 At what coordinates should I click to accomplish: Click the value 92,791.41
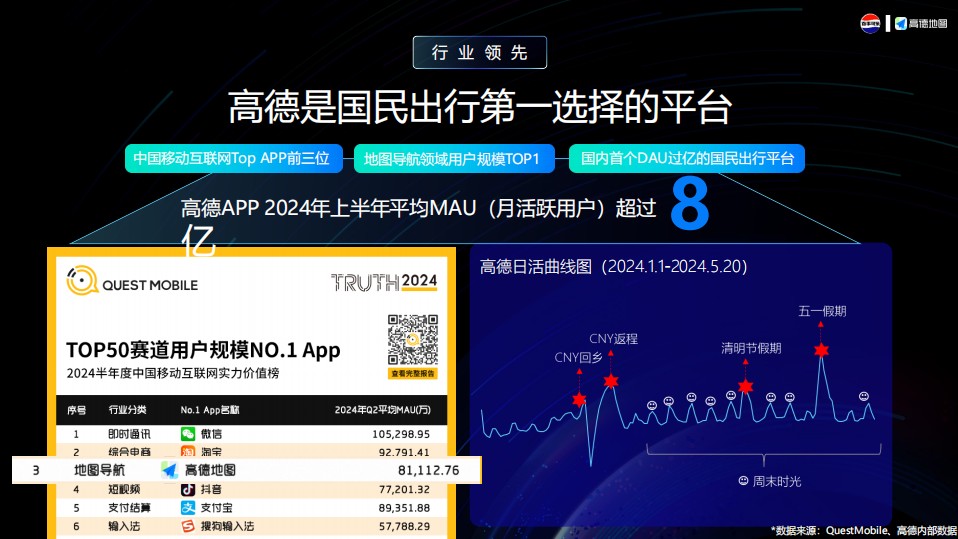tap(404, 452)
